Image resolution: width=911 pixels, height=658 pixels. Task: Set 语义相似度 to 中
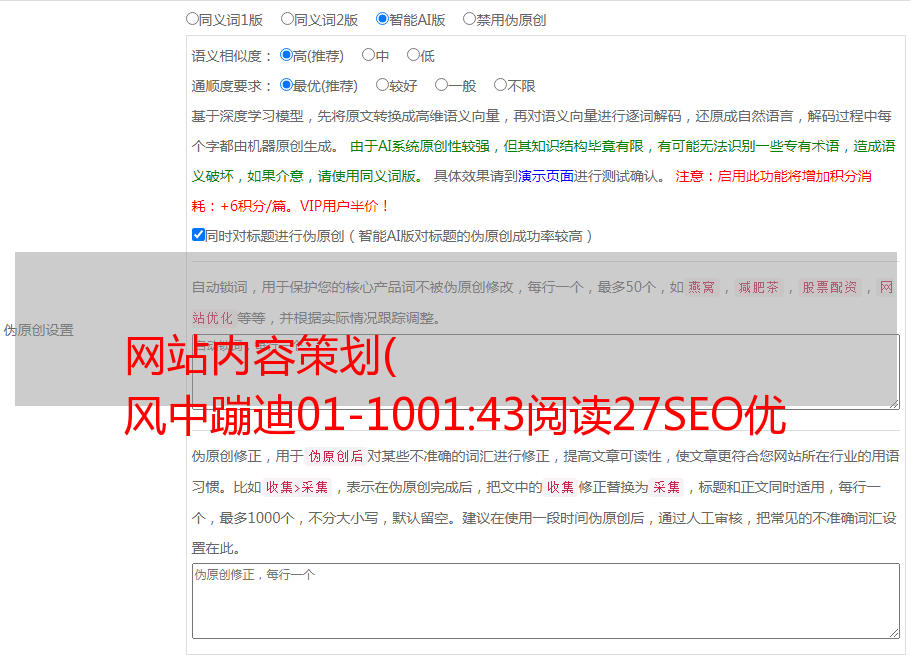(368, 55)
